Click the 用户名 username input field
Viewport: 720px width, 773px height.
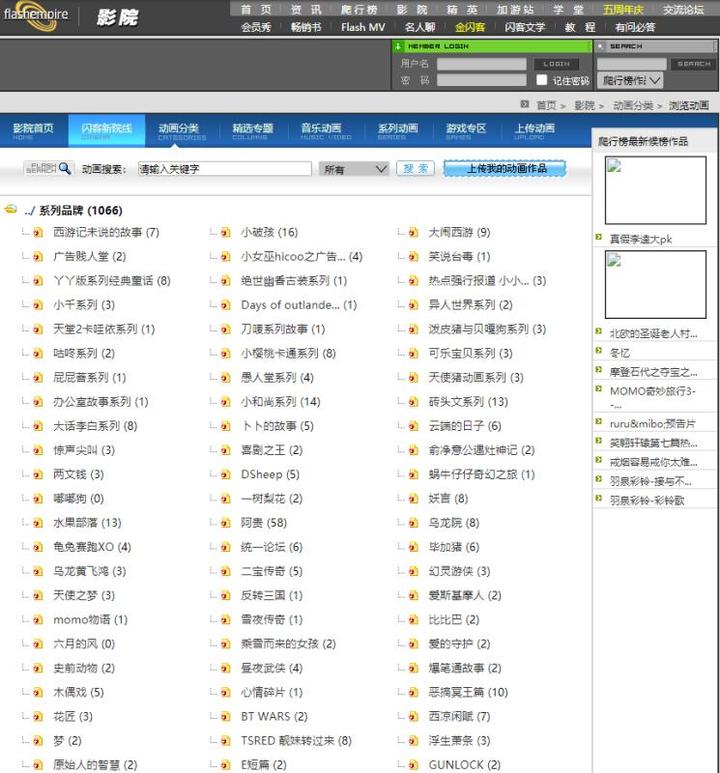pyautogui.click(x=481, y=64)
